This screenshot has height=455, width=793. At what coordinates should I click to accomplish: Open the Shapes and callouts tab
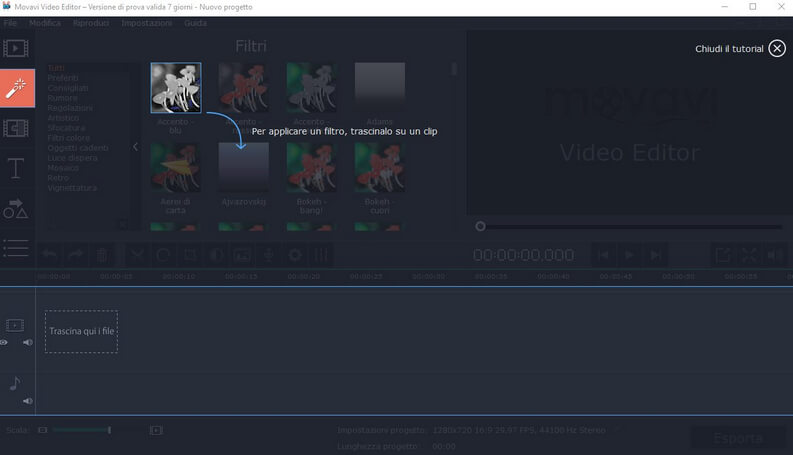[x=17, y=208]
